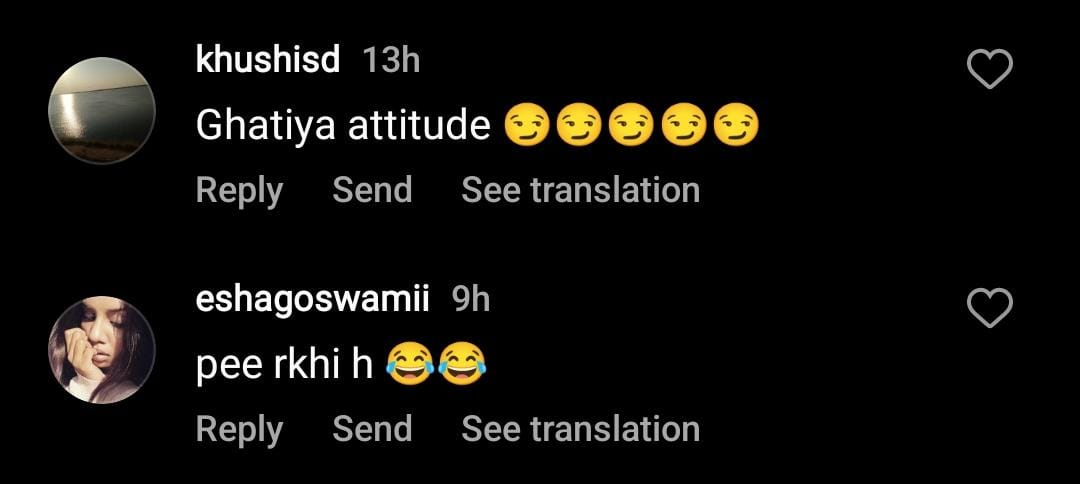The image size is (1080, 484).
Task: See translation of "Ghatiya attitude" comment
Action: coord(580,190)
